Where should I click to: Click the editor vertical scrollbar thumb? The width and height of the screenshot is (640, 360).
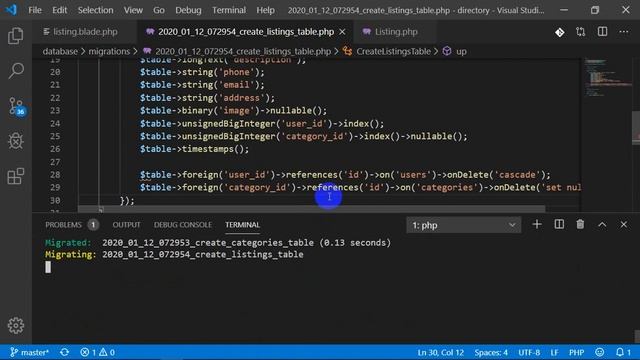coord(636,127)
